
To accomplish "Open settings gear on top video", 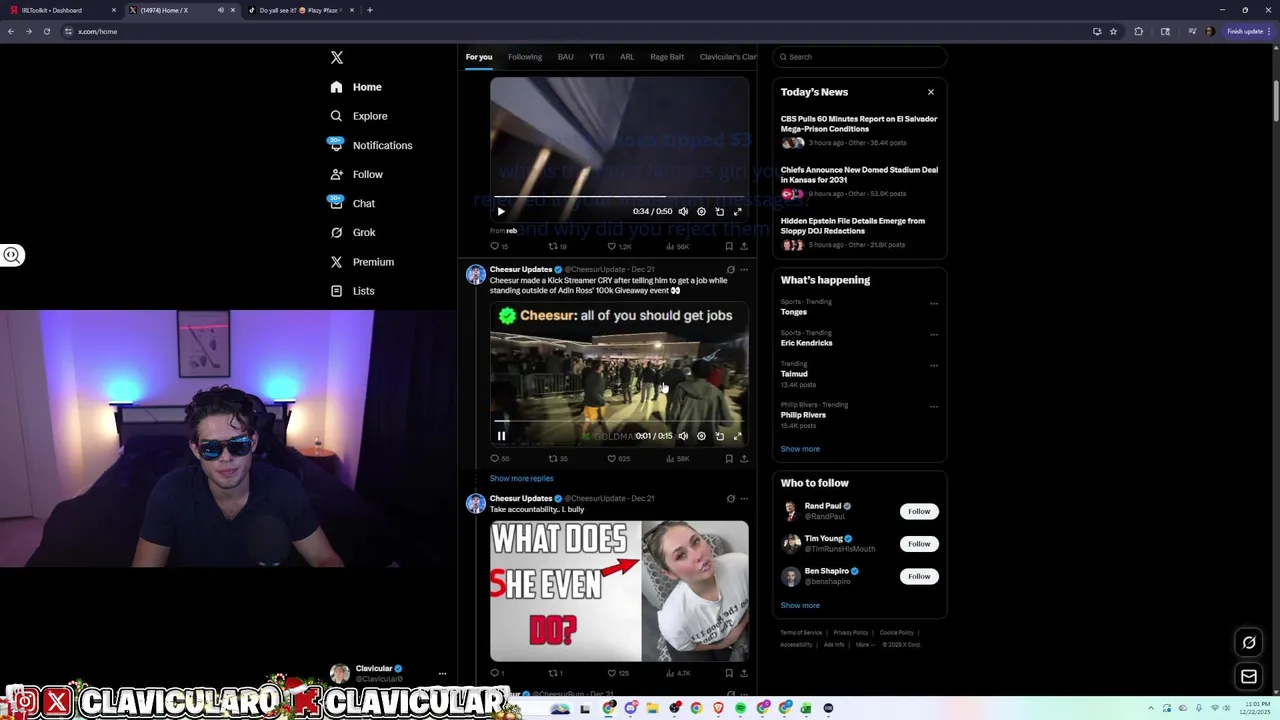I will 701,211.
